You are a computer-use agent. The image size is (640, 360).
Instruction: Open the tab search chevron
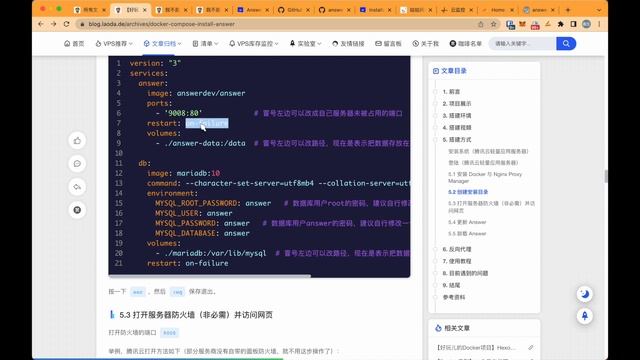pos(599,9)
